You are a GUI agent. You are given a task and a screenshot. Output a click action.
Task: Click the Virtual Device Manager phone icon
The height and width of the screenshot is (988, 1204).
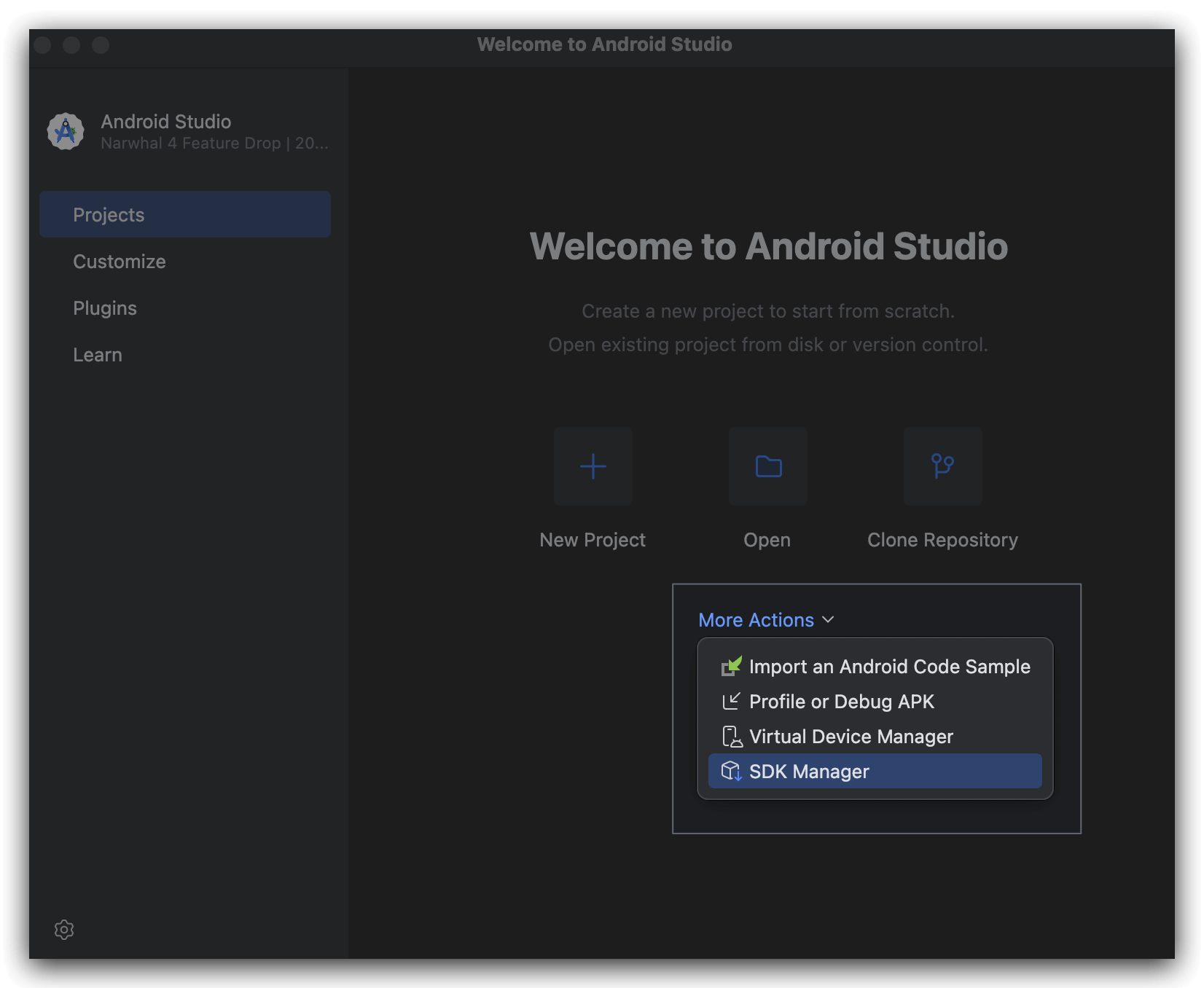(x=731, y=737)
